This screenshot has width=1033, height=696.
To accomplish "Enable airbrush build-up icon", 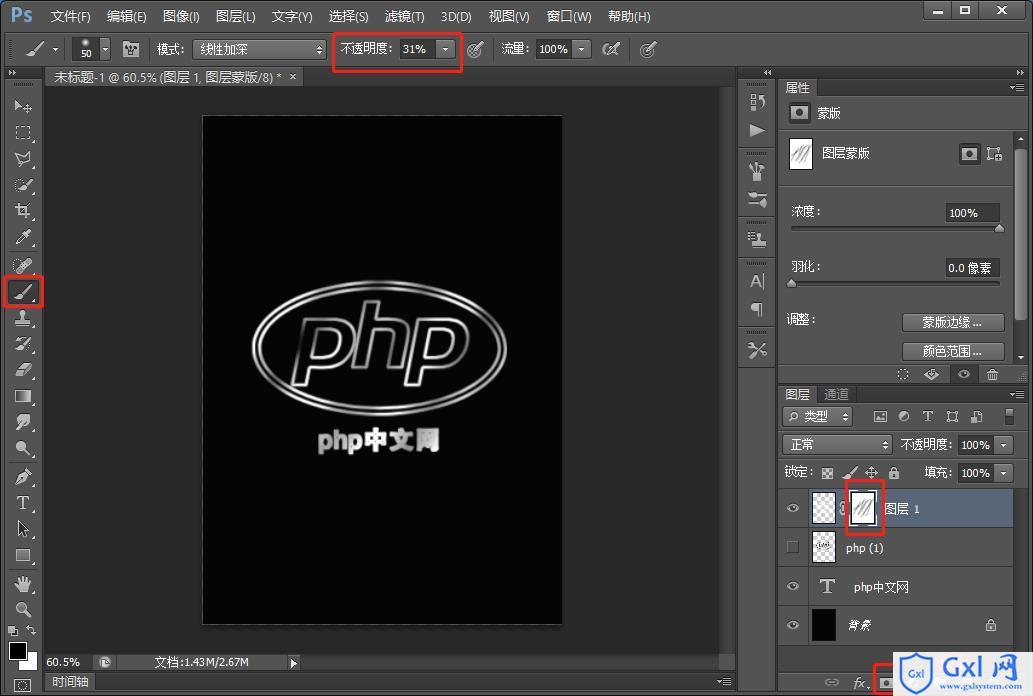I will 611,49.
